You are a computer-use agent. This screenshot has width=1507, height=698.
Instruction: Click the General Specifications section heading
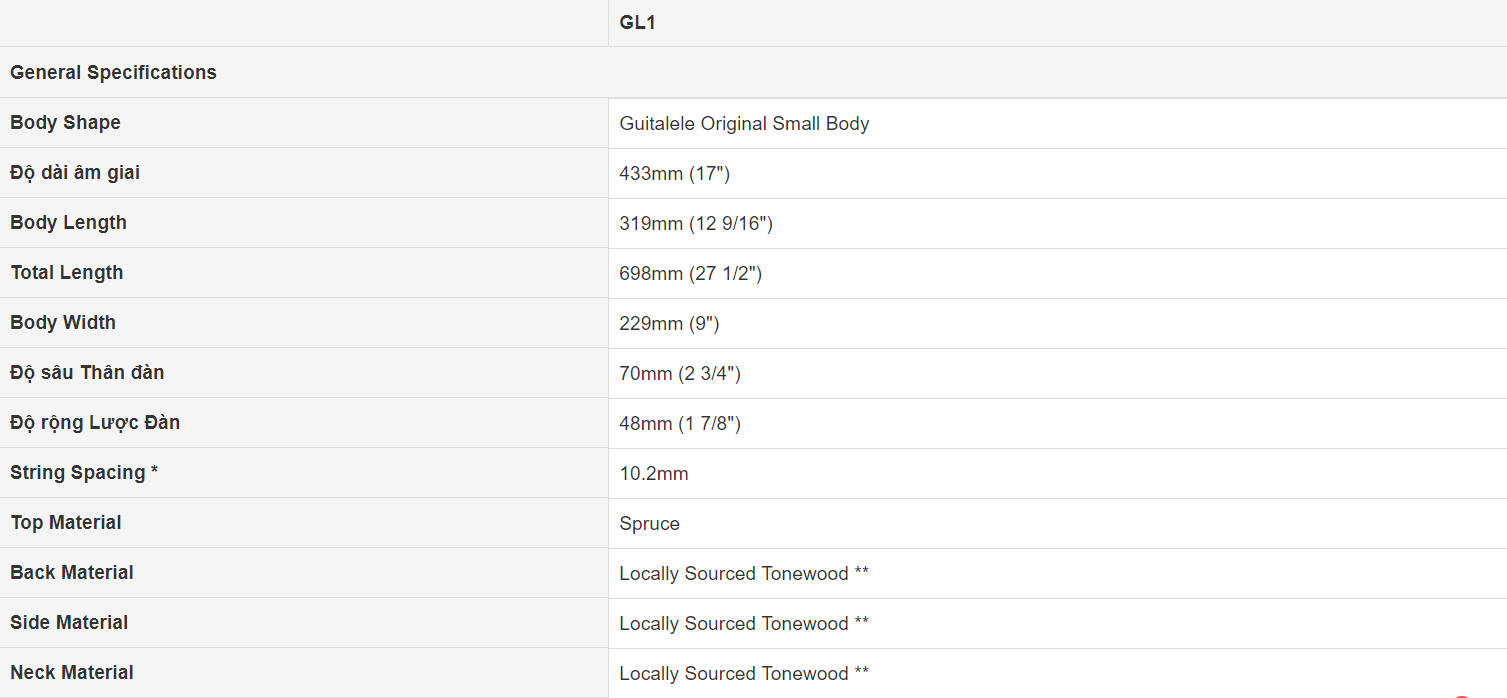[x=113, y=72]
